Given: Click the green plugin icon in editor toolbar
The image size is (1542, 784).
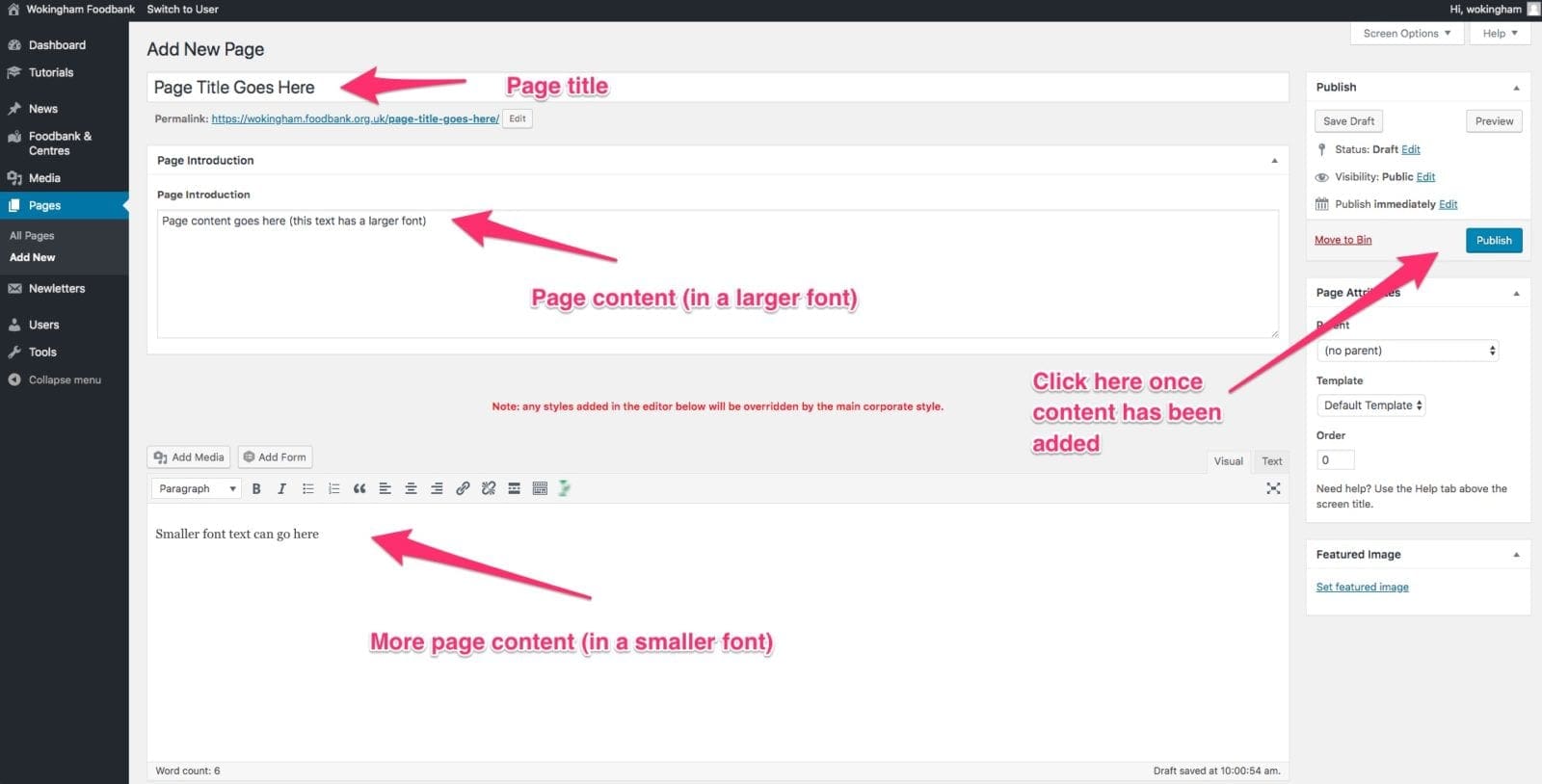Looking at the screenshot, I should coord(565,488).
